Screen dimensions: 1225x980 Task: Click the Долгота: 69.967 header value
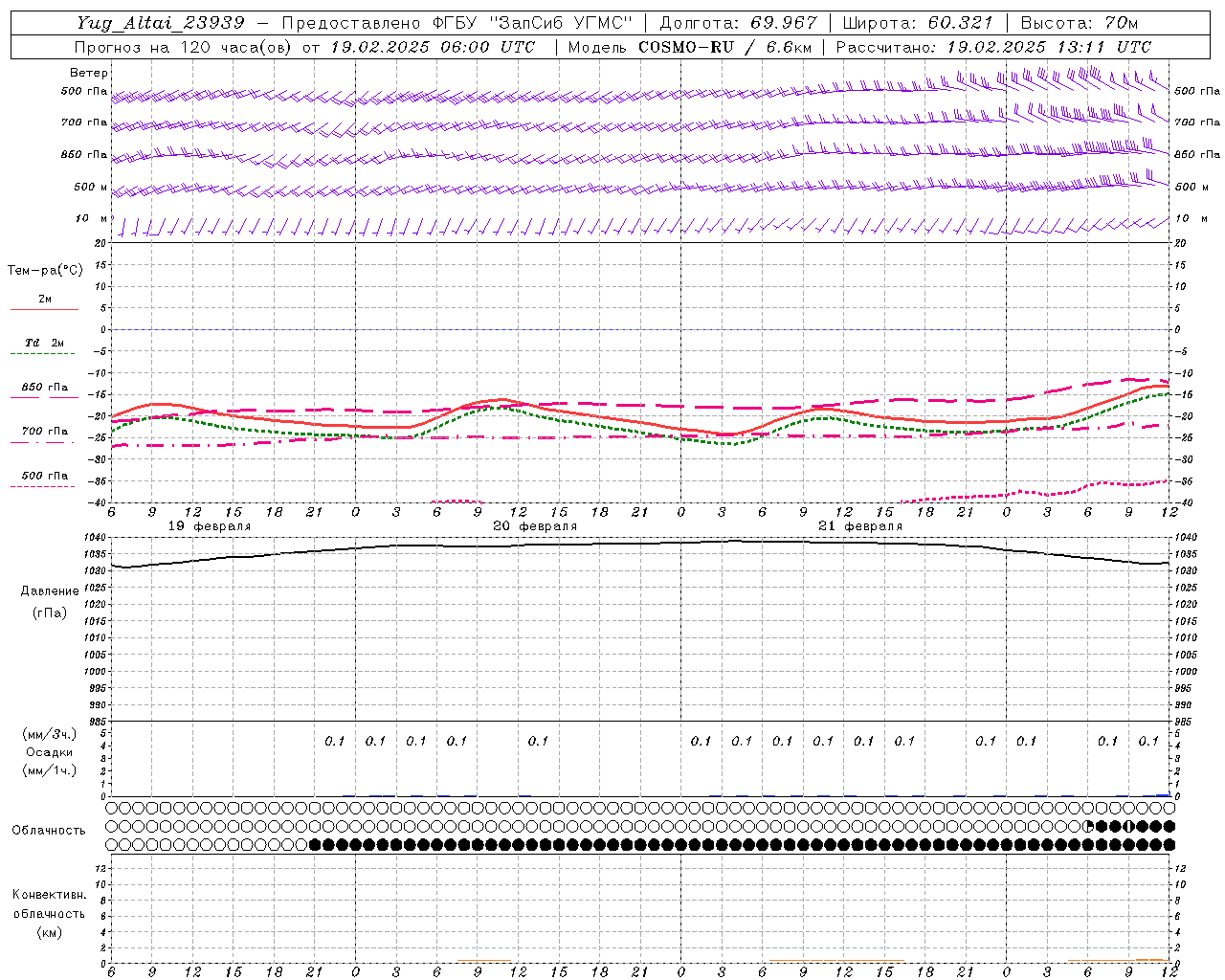click(738, 23)
